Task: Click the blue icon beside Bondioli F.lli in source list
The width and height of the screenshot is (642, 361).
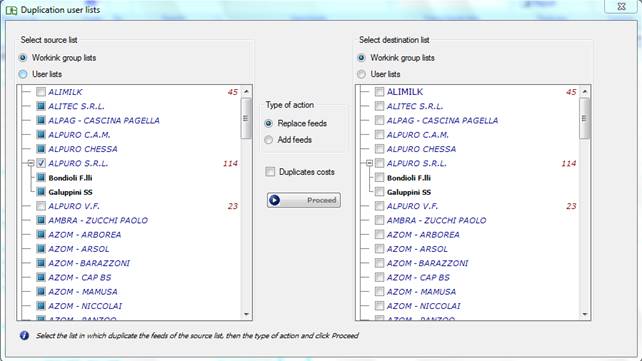Action: pyautogui.click(x=41, y=178)
